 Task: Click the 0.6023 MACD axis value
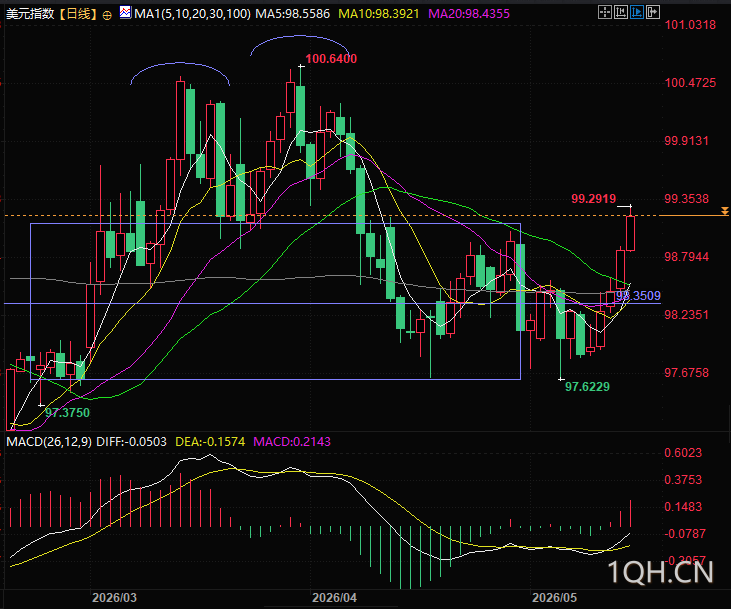(683, 453)
